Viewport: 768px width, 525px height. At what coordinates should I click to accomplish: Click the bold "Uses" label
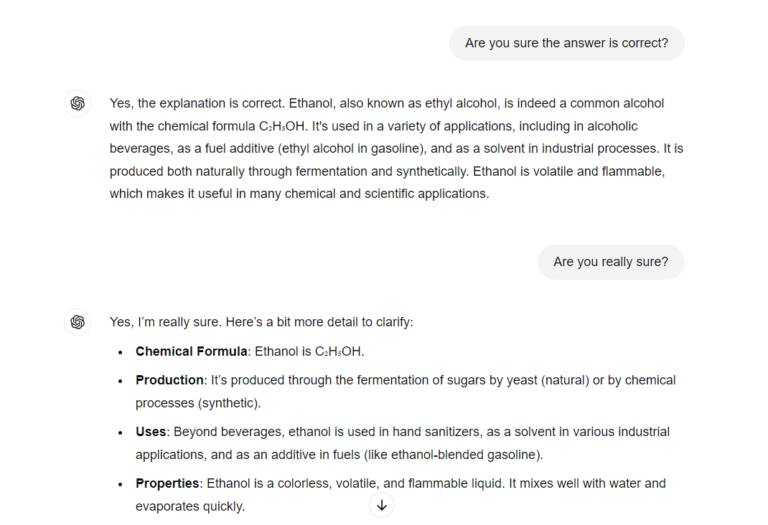pyautogui.click(x=151, y=432)
